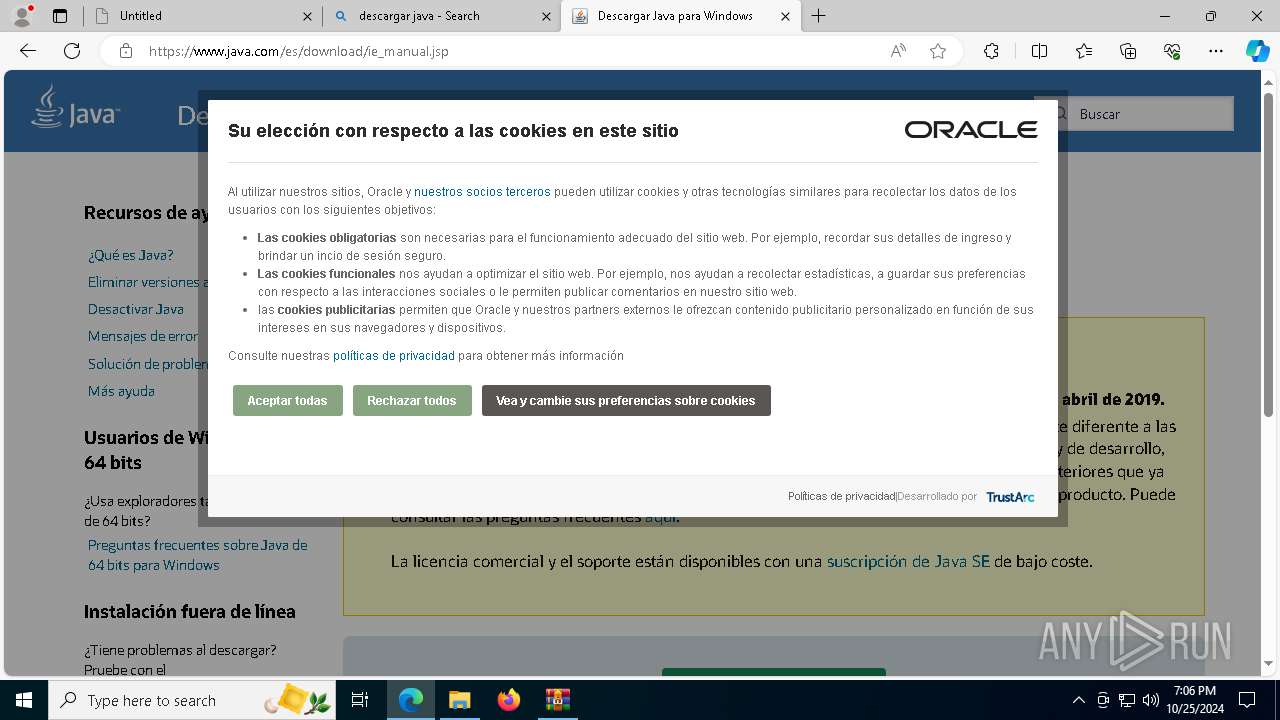Open Desactivar Java sidebar link
The width and height of the screenshot is (1280, 720).
coord(136,309)
